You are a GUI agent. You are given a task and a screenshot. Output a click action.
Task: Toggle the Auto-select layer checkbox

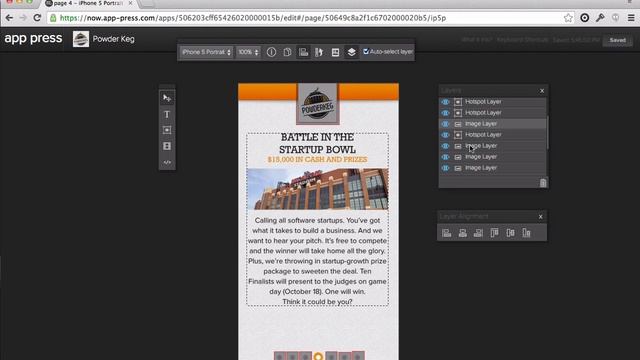pos(366,51)
